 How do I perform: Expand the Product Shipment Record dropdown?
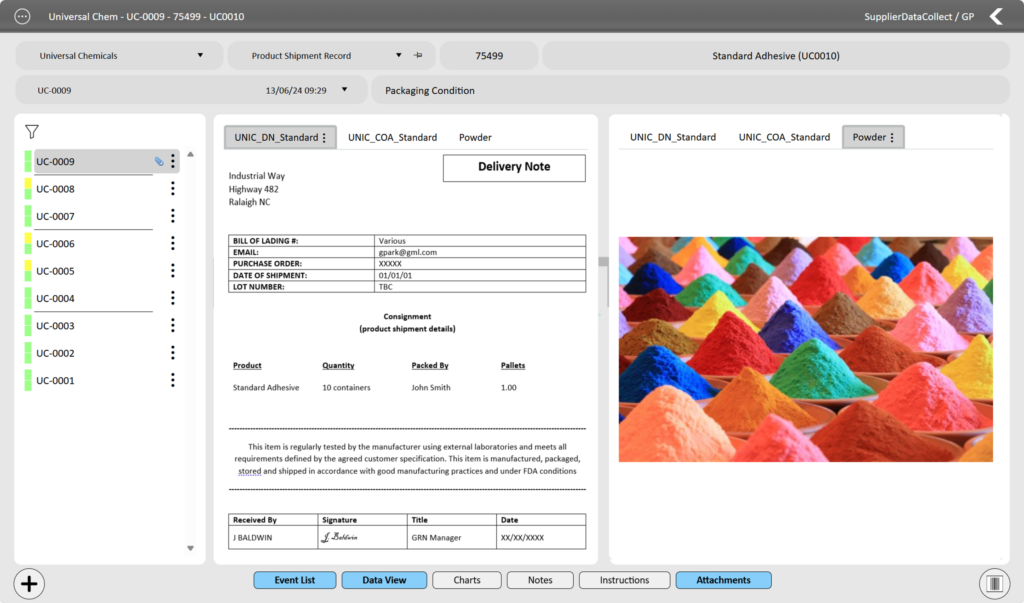[x=398, y=56]
